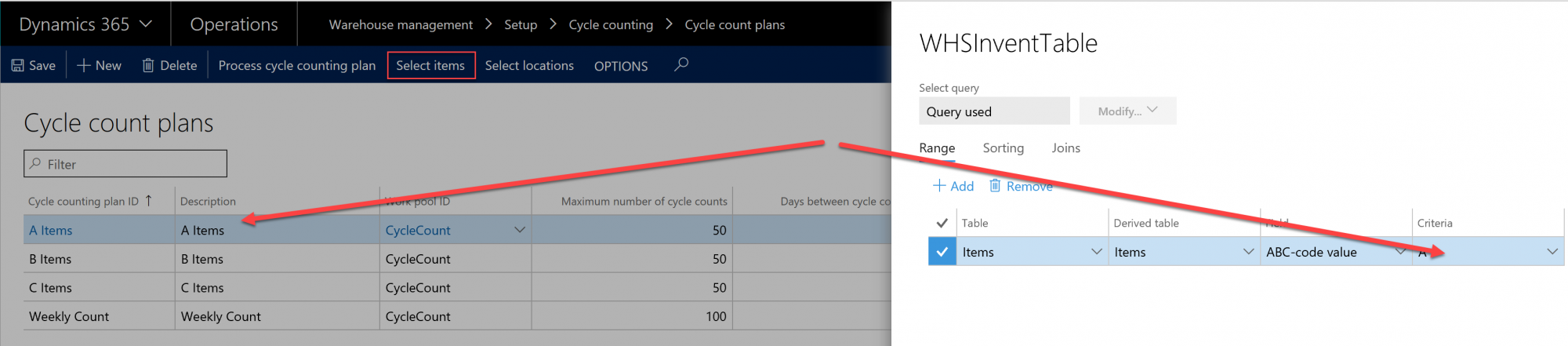Open the search magnifier in action bar
Viewport: 1568px width, 346px height.
pos(681,64)
